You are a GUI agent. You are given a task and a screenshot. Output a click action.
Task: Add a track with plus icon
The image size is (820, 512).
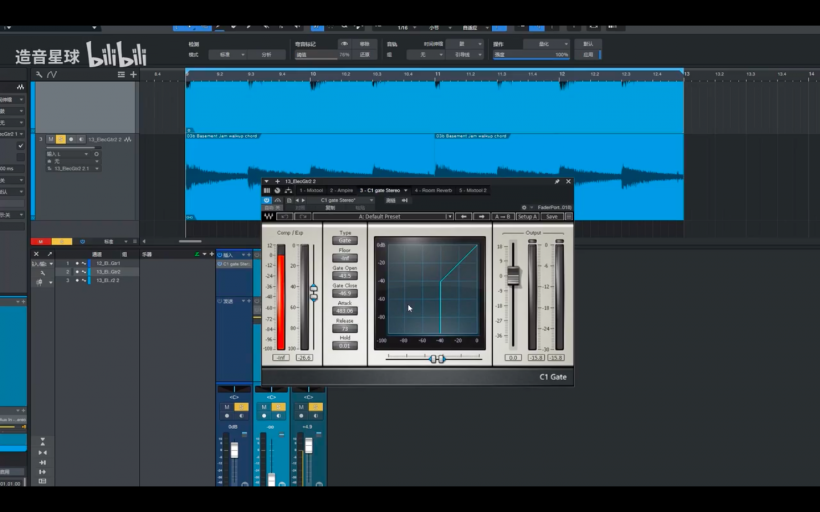coord(133,75)
